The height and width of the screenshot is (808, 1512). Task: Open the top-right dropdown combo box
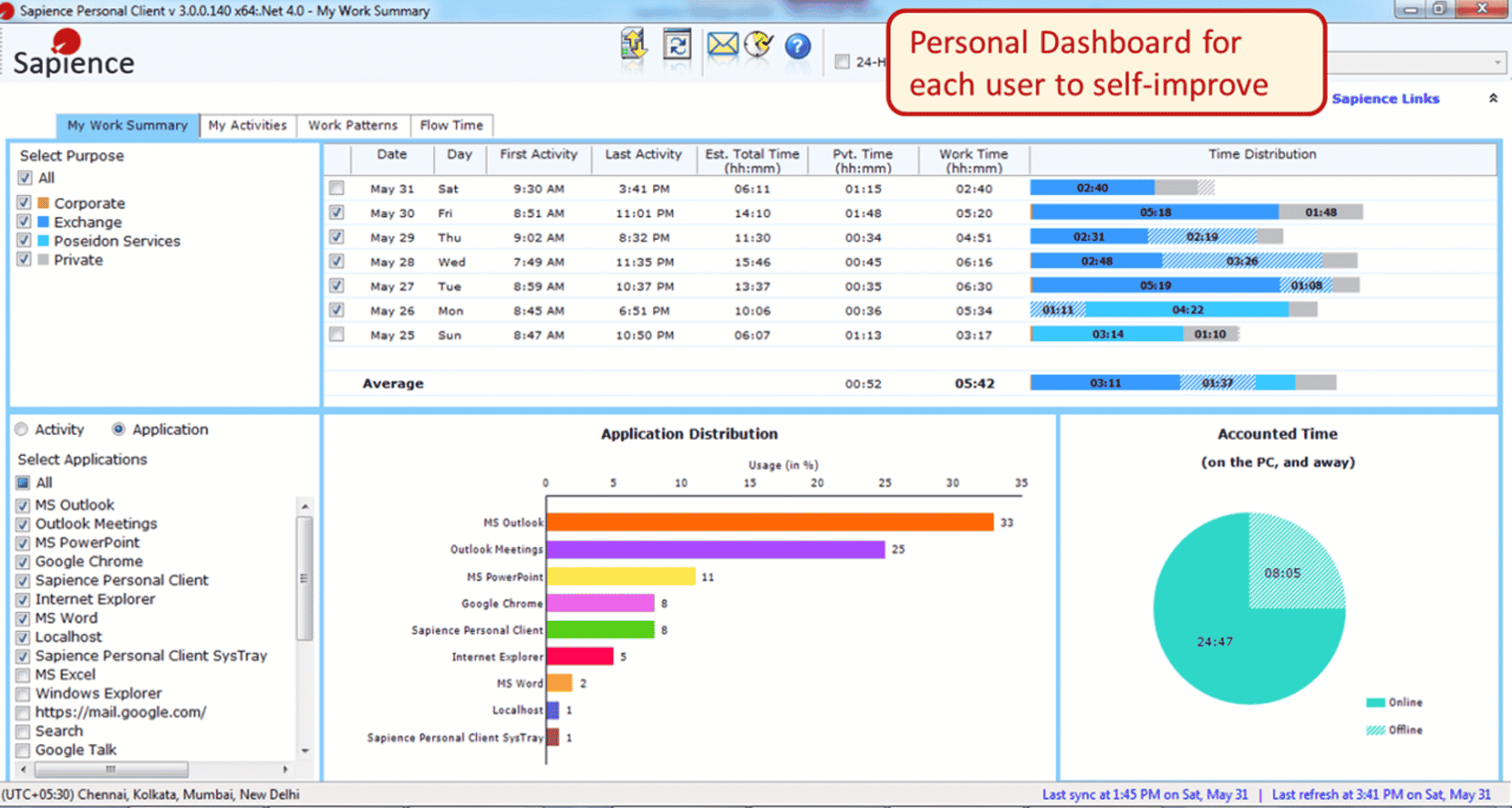pyautogui.click(x=1497, y=62)
